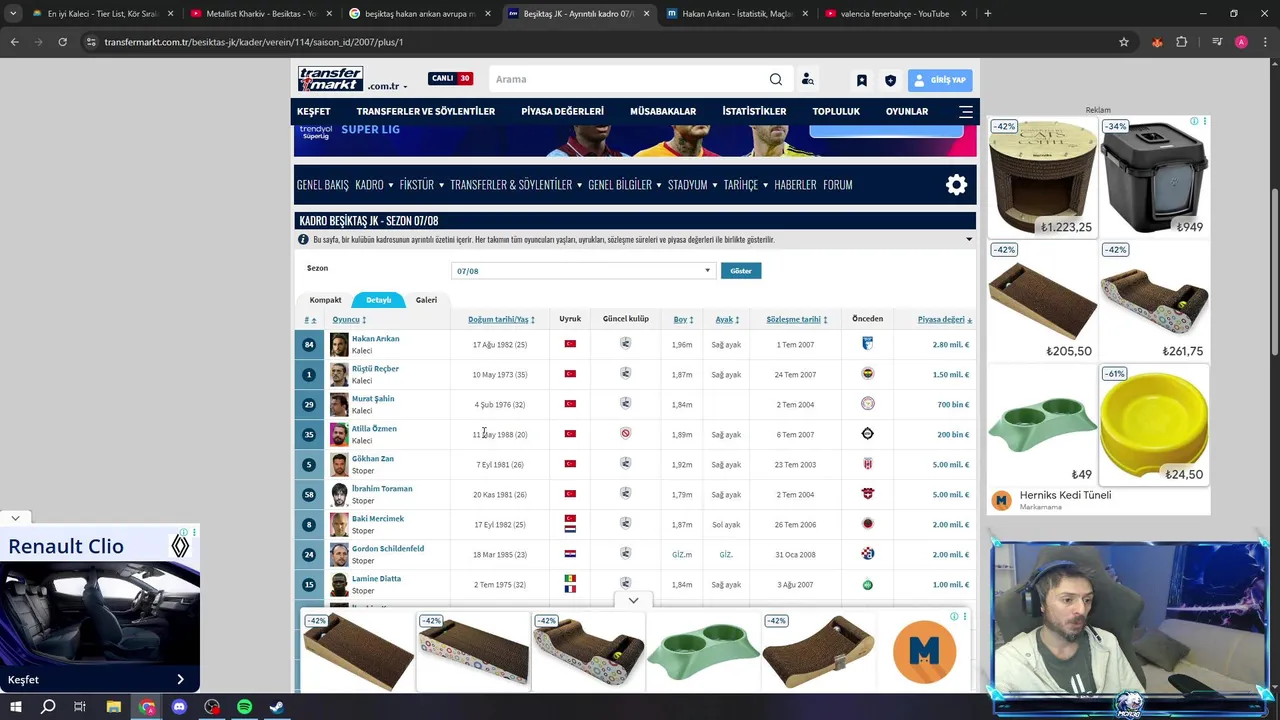Sort by Boy column
Screen dimensions: 1280x720
pyautogui.click(x=683, y=319)
